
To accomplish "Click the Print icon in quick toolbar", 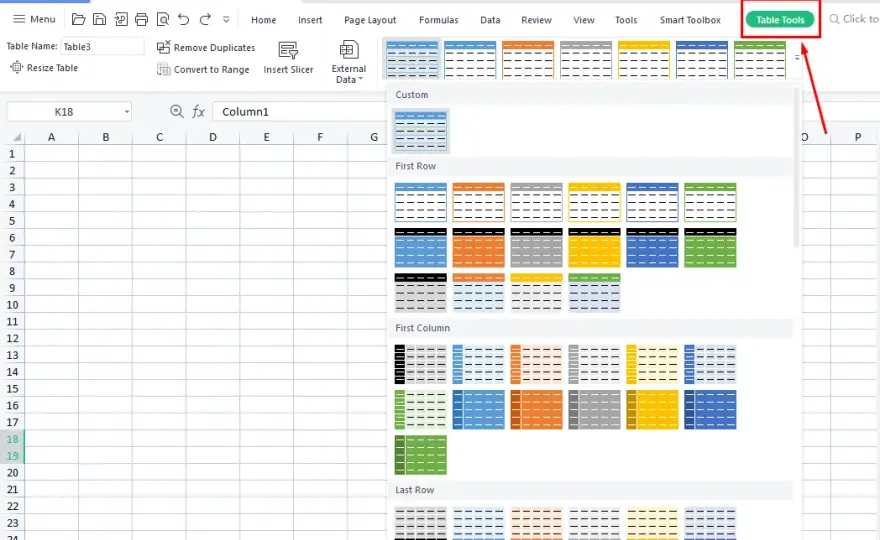I will tap(141, 20).
